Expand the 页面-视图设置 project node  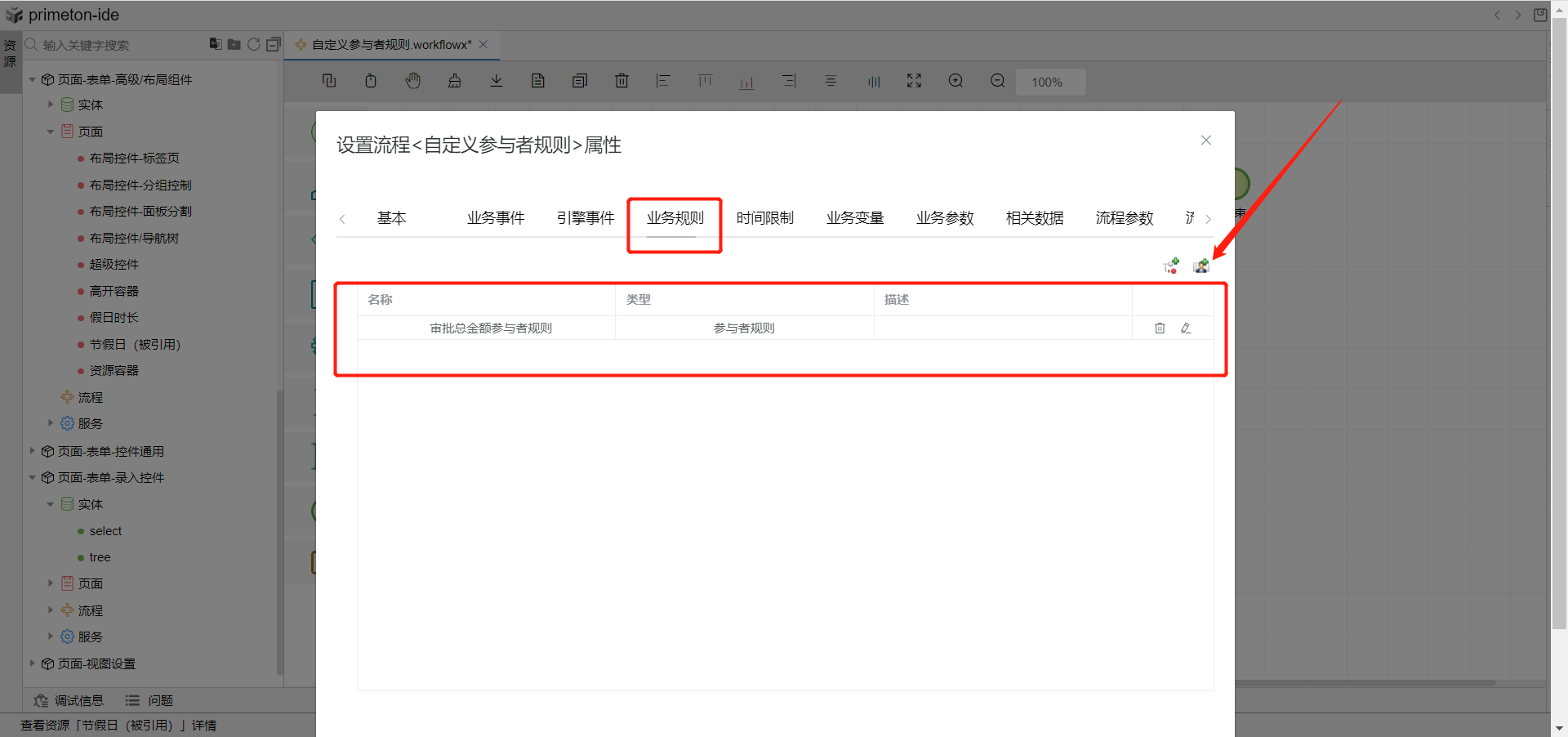(x=33, y=663)
